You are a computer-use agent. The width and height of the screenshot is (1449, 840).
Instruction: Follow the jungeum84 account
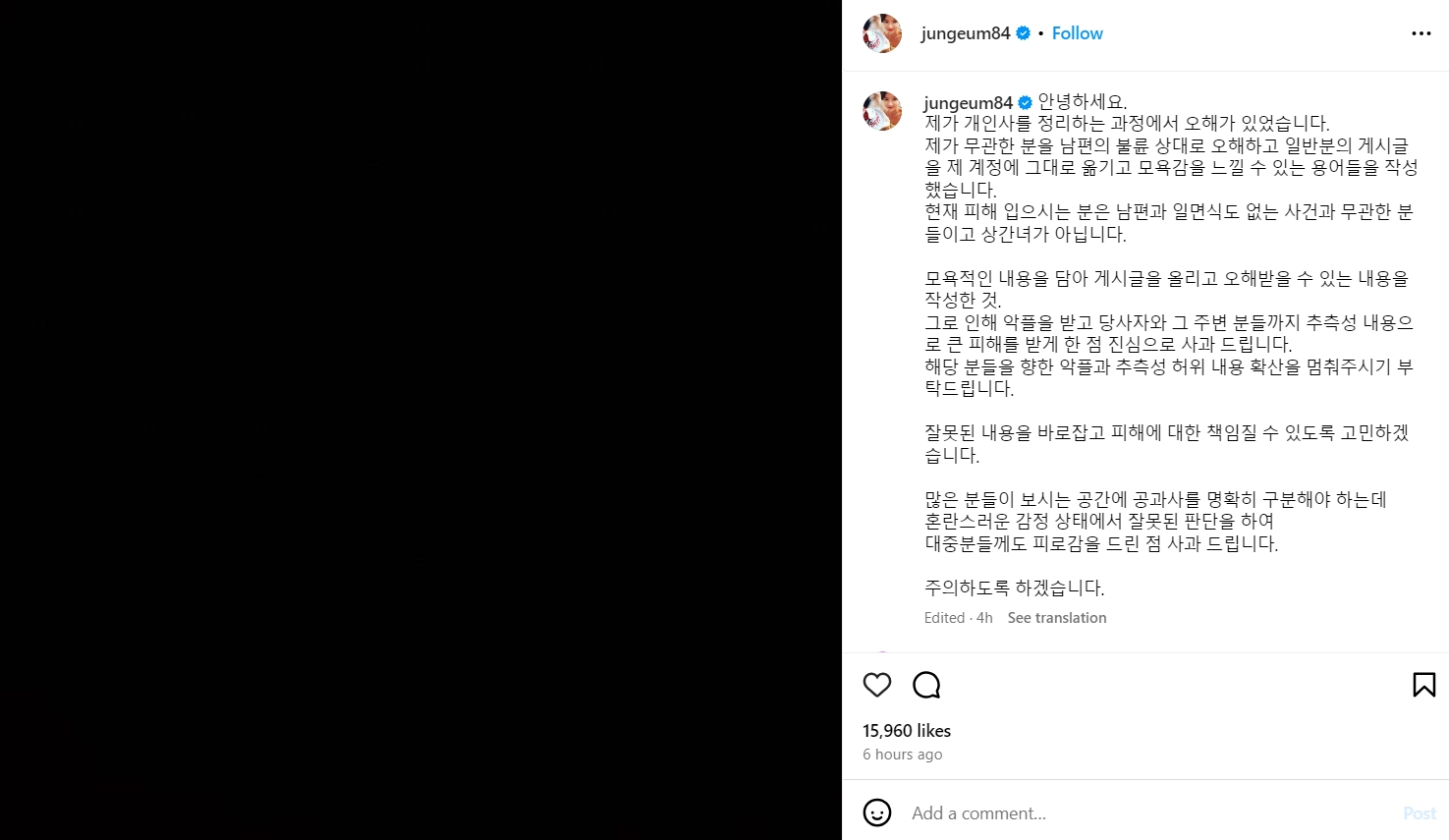(1077, 33)
